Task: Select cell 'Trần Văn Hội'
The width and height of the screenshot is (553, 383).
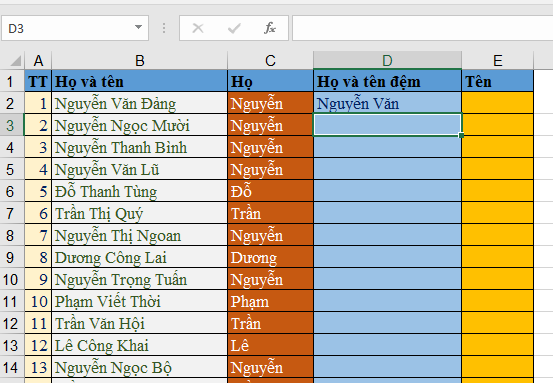Action: point(140,323)
